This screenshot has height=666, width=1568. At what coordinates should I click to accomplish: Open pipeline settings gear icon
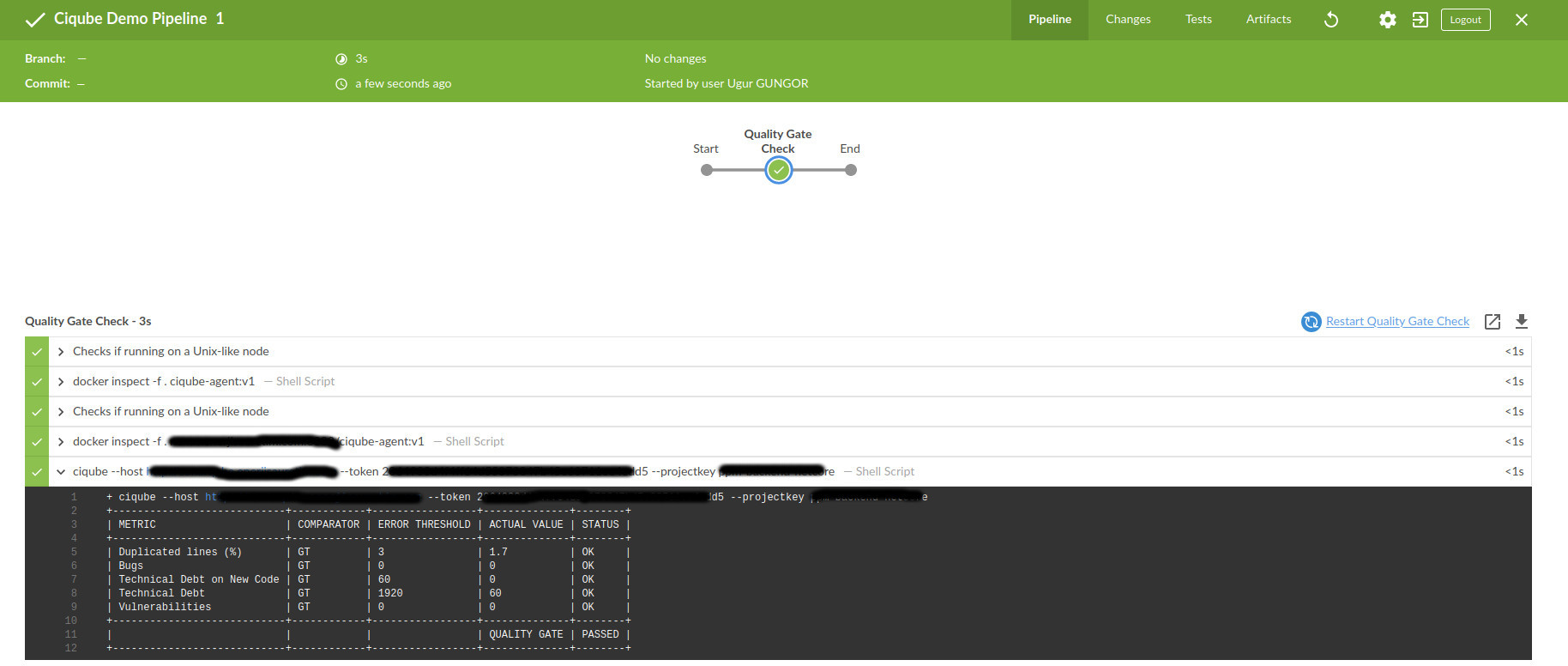(x=1388, y=20)
